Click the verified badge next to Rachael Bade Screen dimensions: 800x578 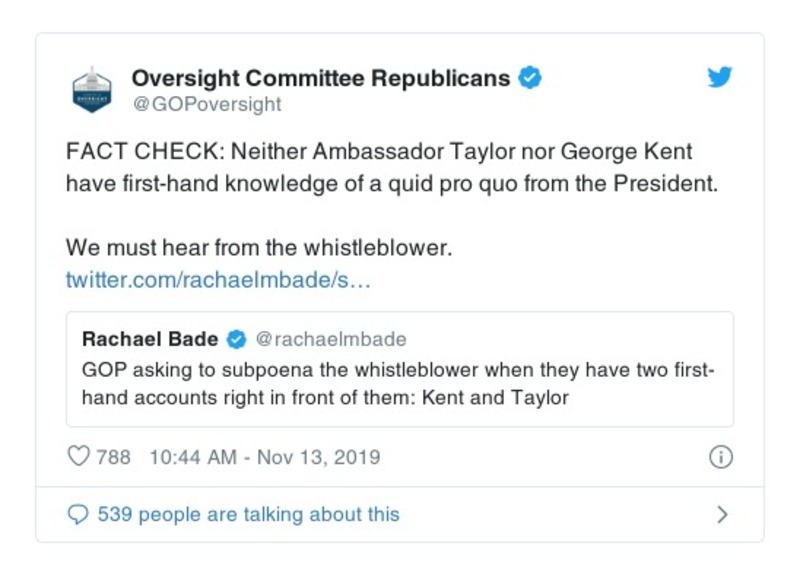pos(238,339)
